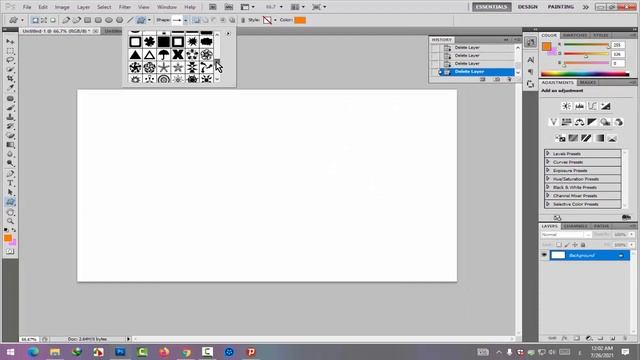The width and height of the screenshot is (640, 360).
Task: Select the Clone Stamp tool
Action: pyautogui.click(x=10, y=117)
